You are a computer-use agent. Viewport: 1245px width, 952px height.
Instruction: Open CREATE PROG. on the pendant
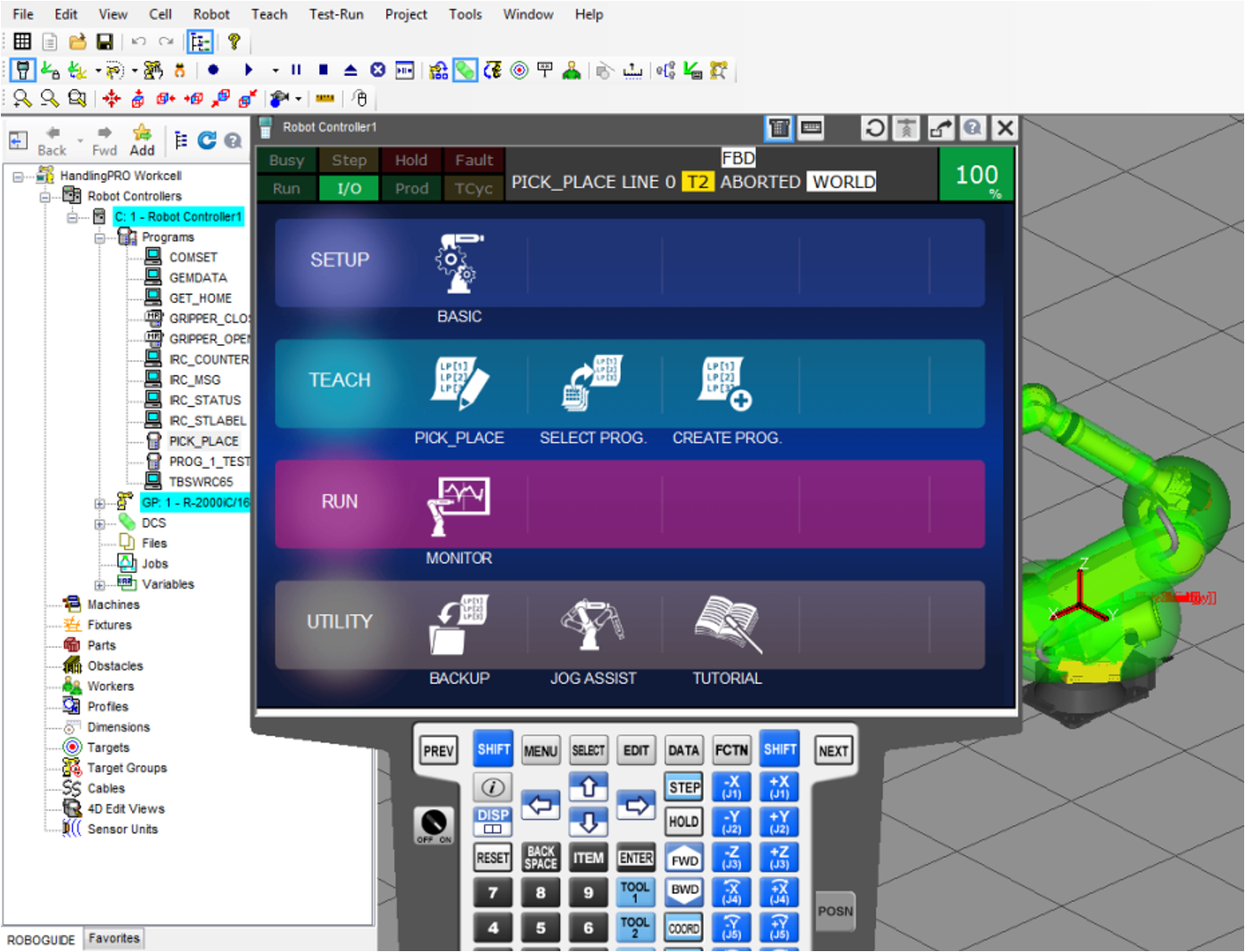tap(727, 383)
